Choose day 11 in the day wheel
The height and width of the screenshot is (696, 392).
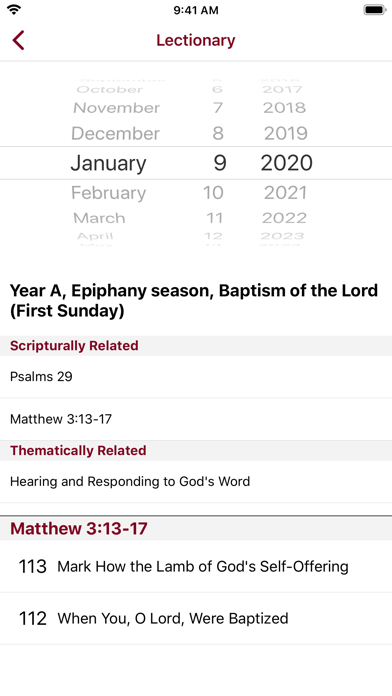click(x=214, y=218)
